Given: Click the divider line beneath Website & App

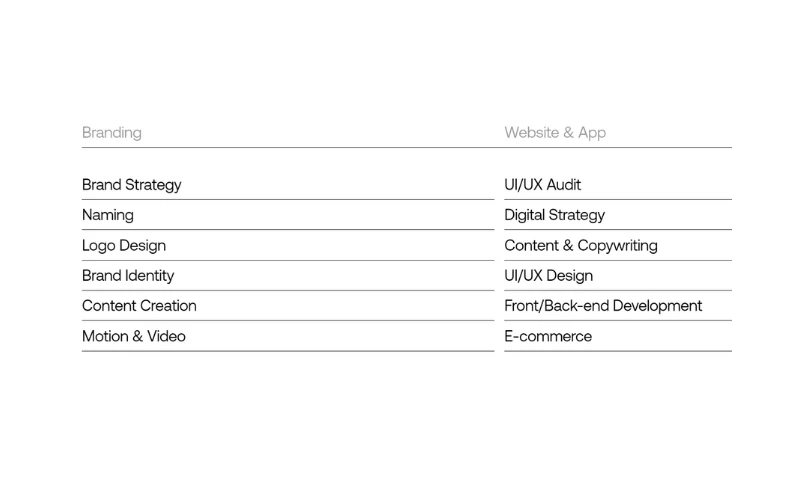Looking at the screenshot, I should coord(618,148).
